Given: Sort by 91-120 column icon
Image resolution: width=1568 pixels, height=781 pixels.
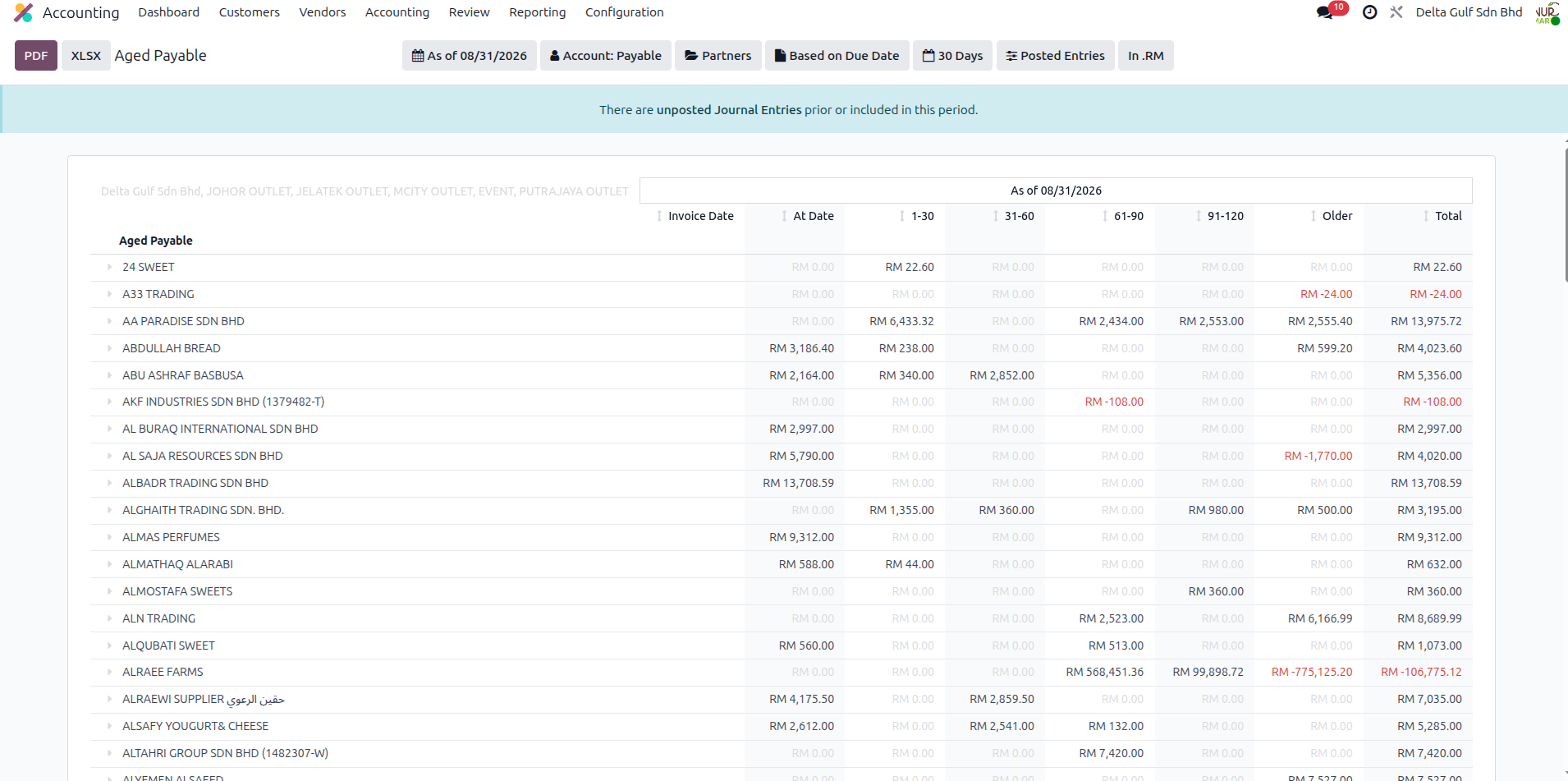Looking at the screenshot, I should tap(1199, 216).
